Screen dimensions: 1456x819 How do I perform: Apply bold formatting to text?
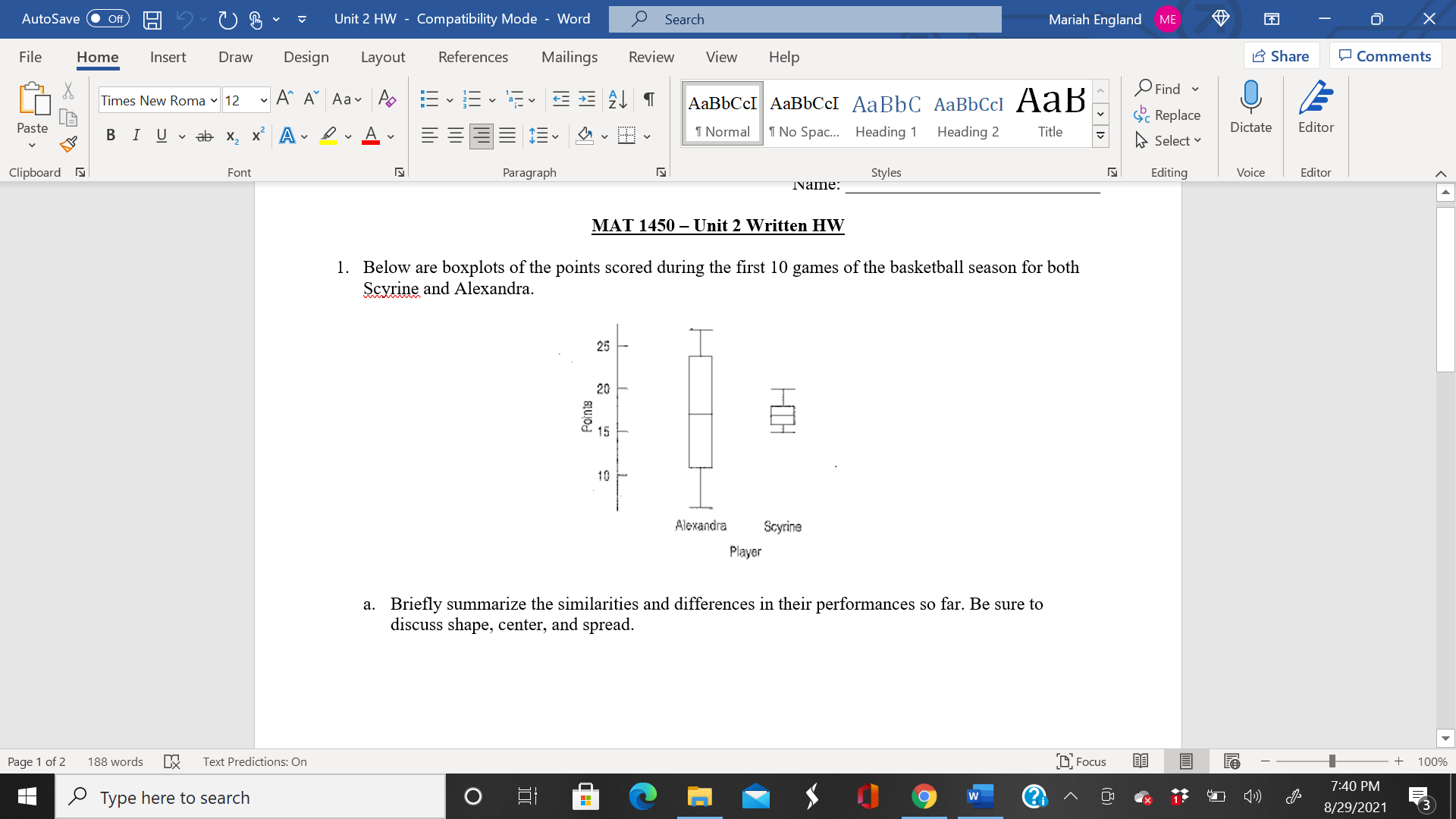111,136
